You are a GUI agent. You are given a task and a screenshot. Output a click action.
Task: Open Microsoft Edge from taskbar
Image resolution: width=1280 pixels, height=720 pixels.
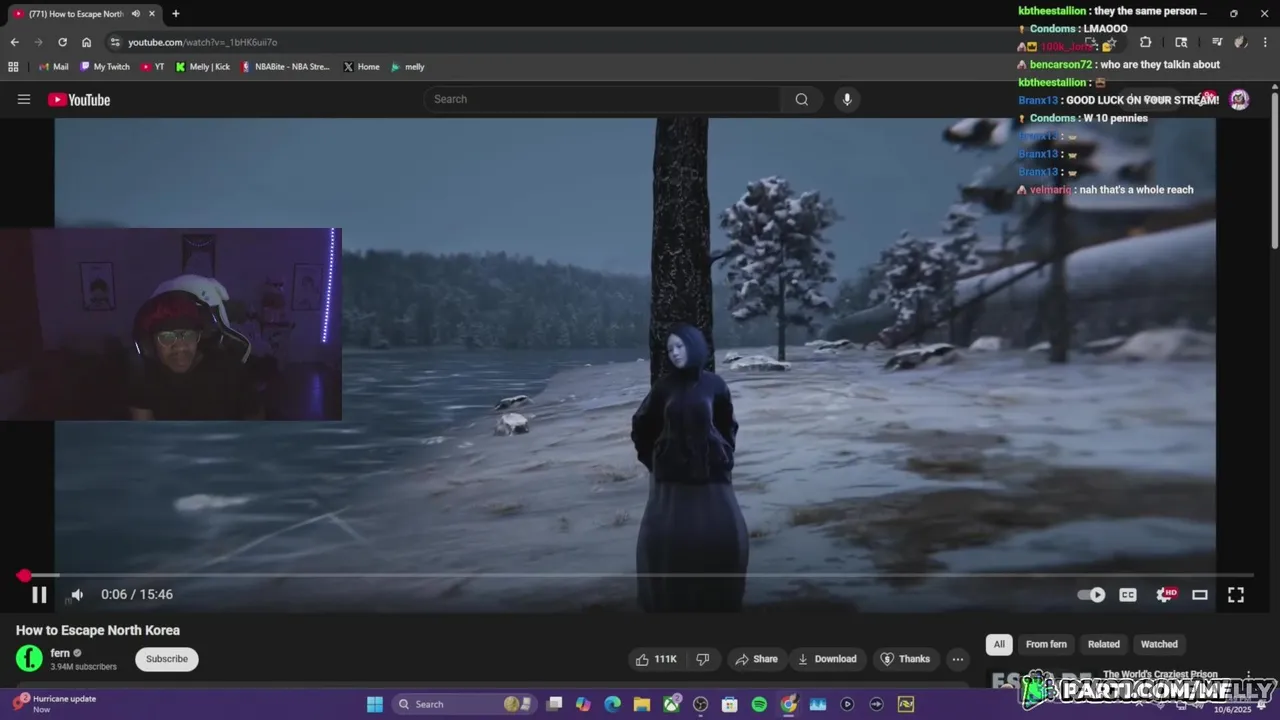(x=612, y=704)
